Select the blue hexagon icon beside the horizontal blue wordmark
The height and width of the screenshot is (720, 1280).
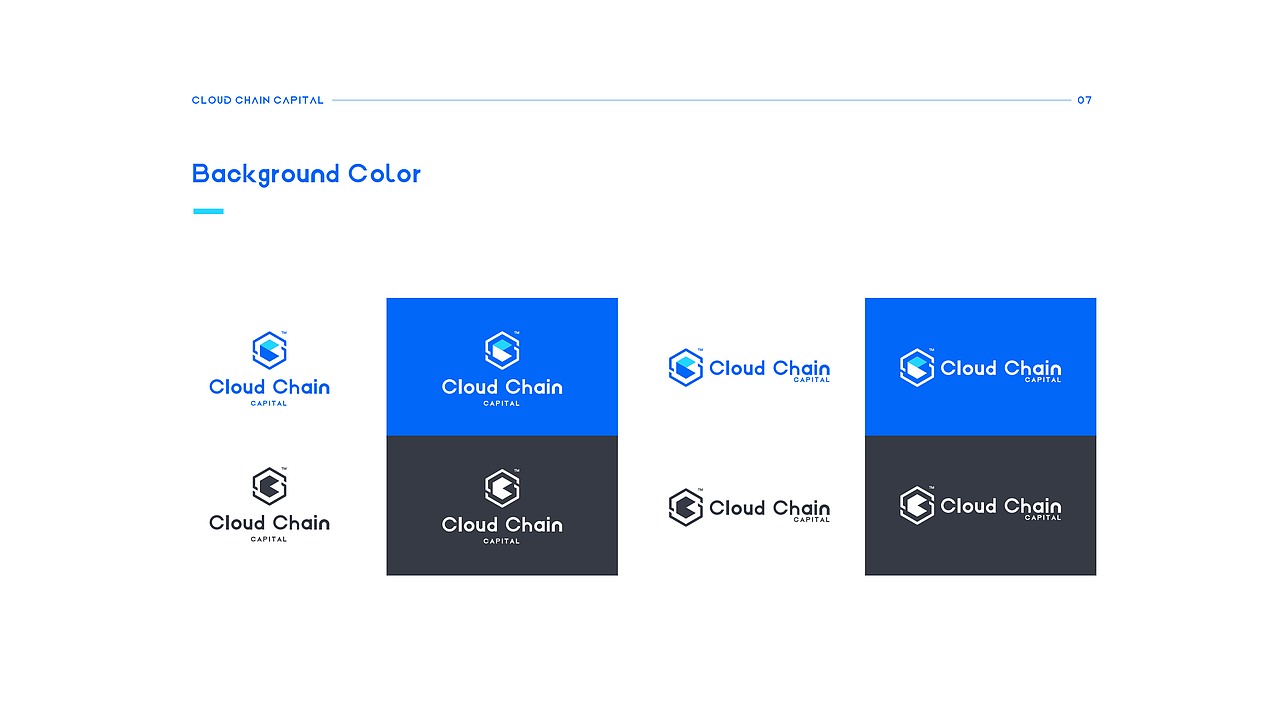point(686,367)
